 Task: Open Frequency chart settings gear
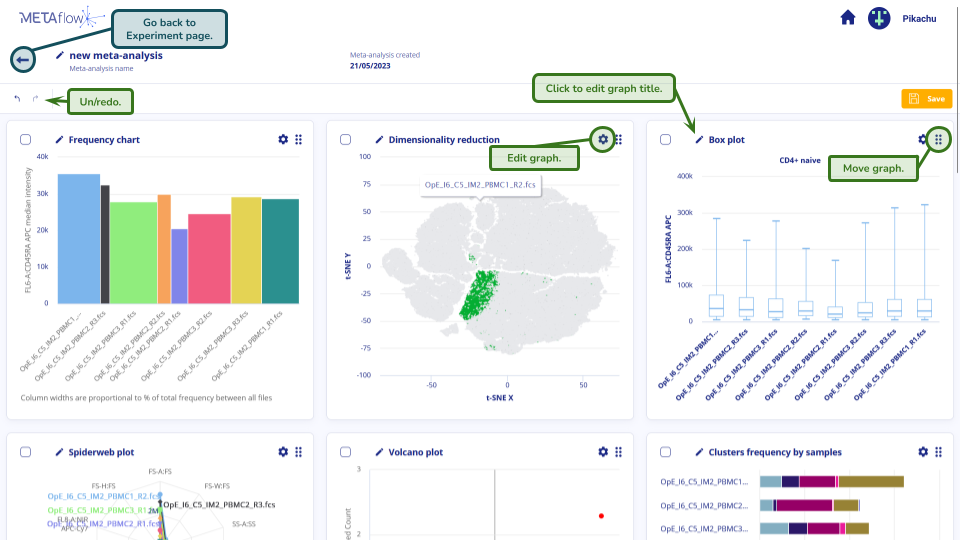pos(283,140)
